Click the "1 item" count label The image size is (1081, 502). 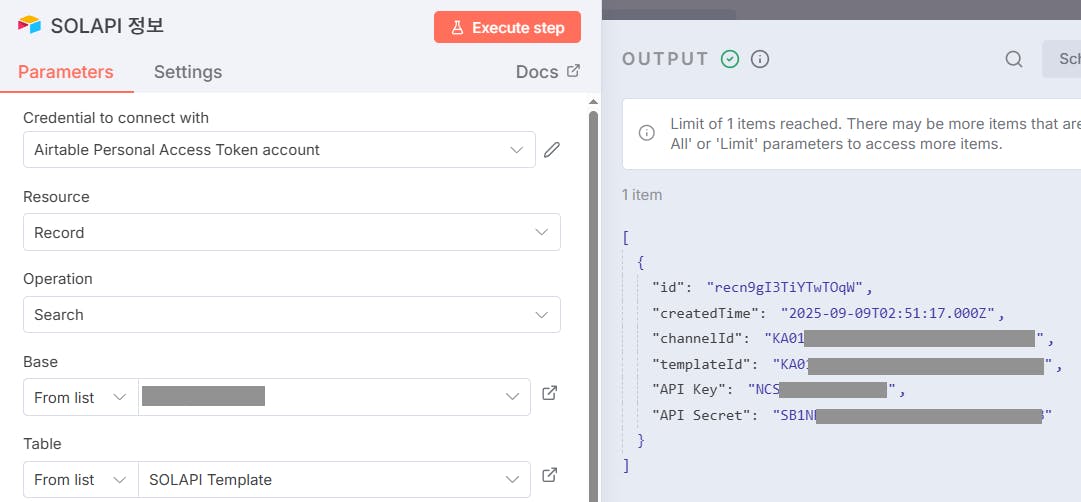click(x=642, y=195)
